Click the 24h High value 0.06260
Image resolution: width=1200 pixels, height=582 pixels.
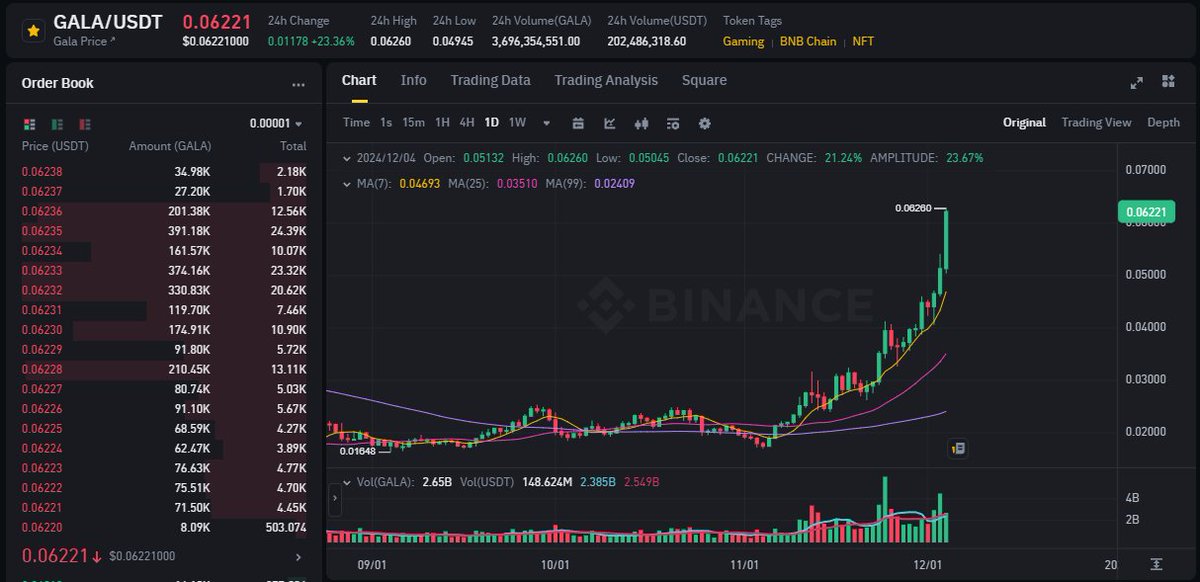click(x=391, y=42)
